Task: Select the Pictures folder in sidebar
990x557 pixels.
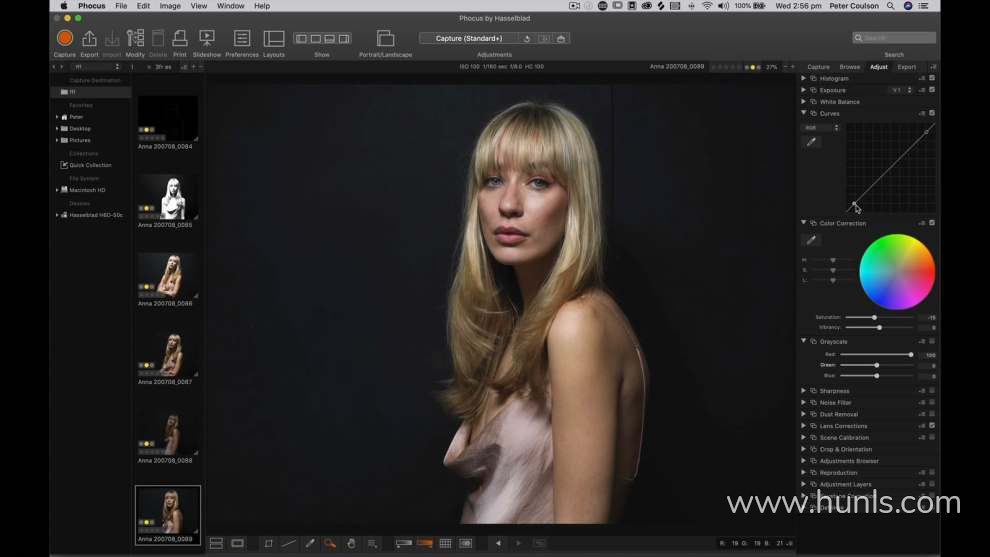Action: pyautogui.click(x=80, y=140)
